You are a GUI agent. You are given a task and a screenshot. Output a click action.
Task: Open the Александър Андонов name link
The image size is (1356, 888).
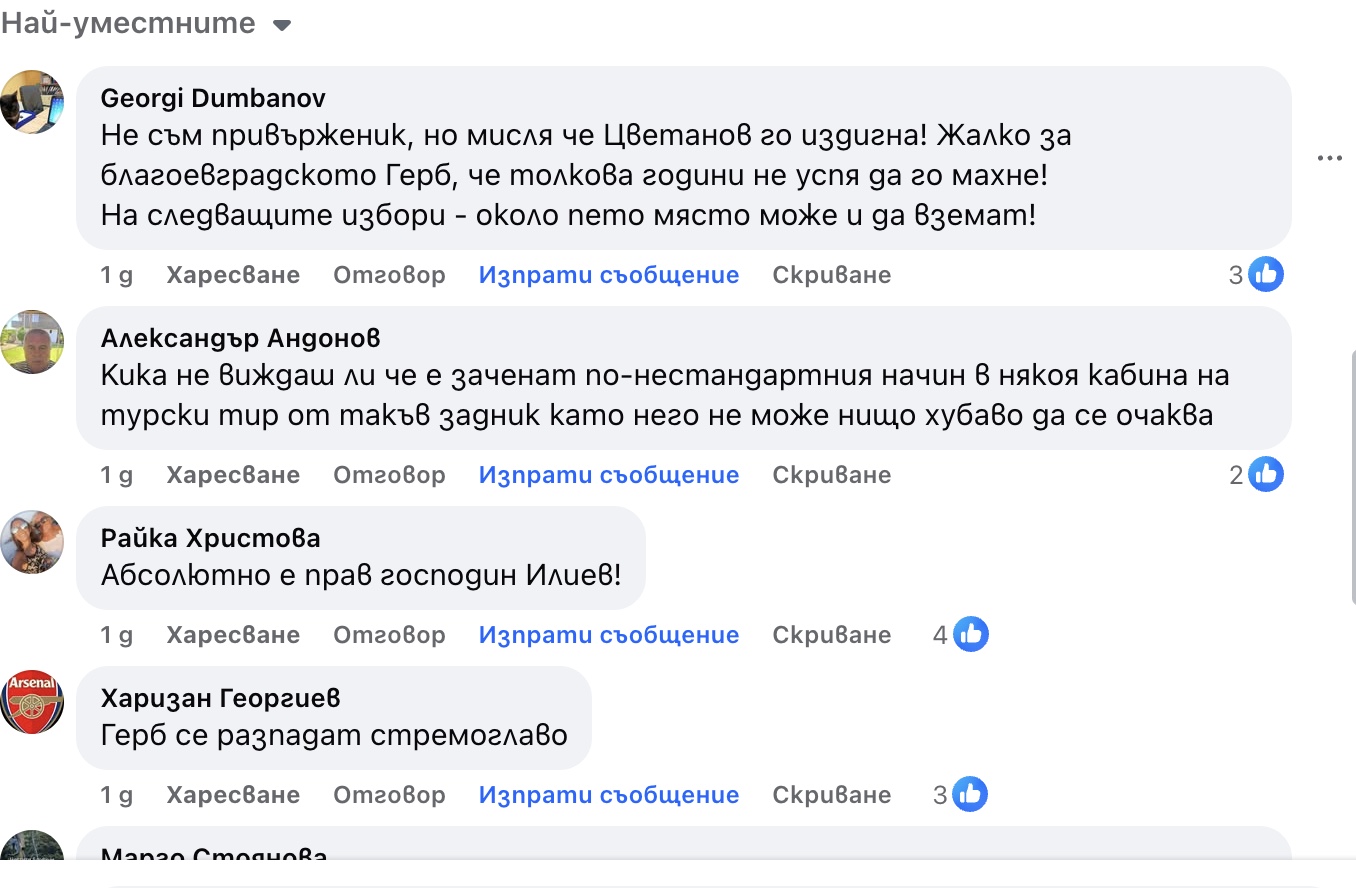(240, 338)
